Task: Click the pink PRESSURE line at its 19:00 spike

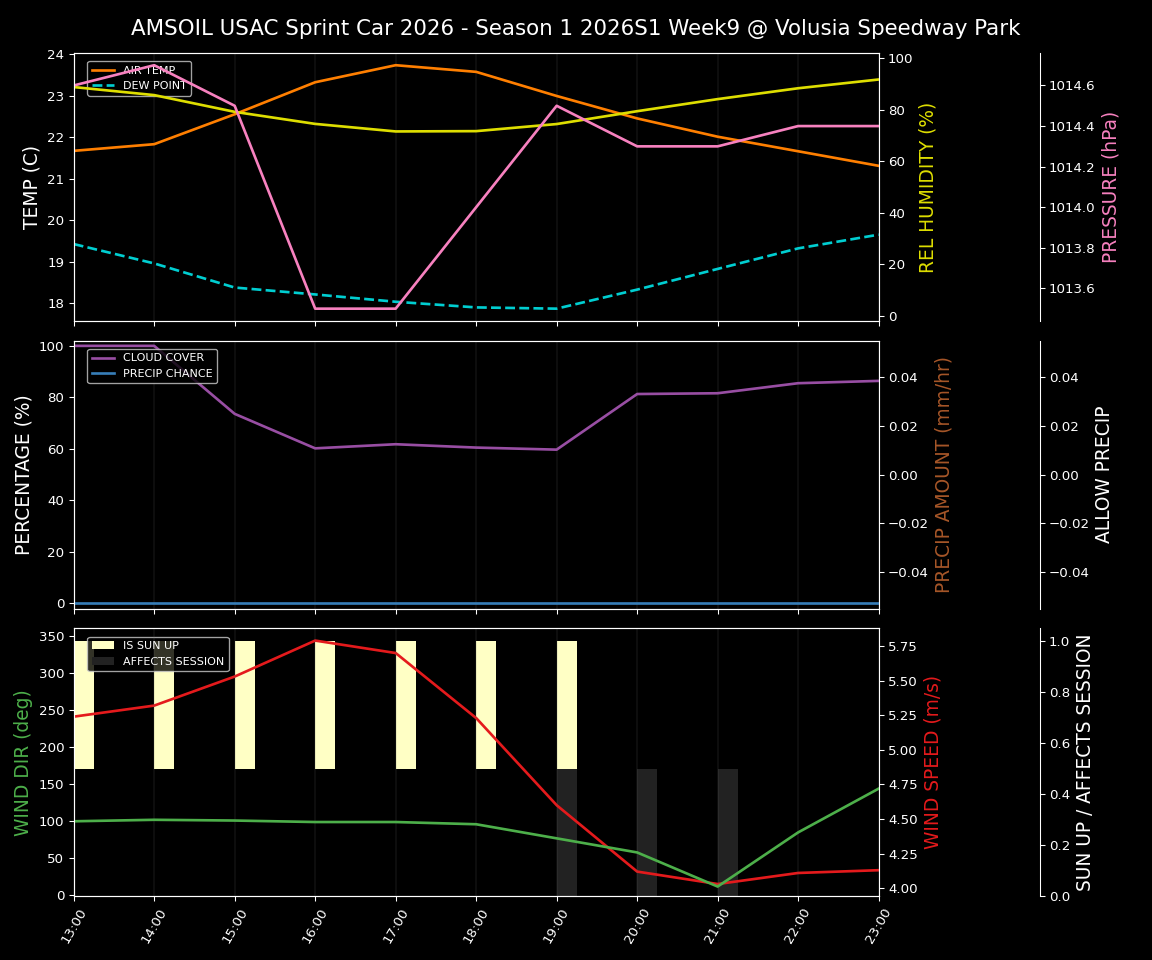Action: pos(556,103)
